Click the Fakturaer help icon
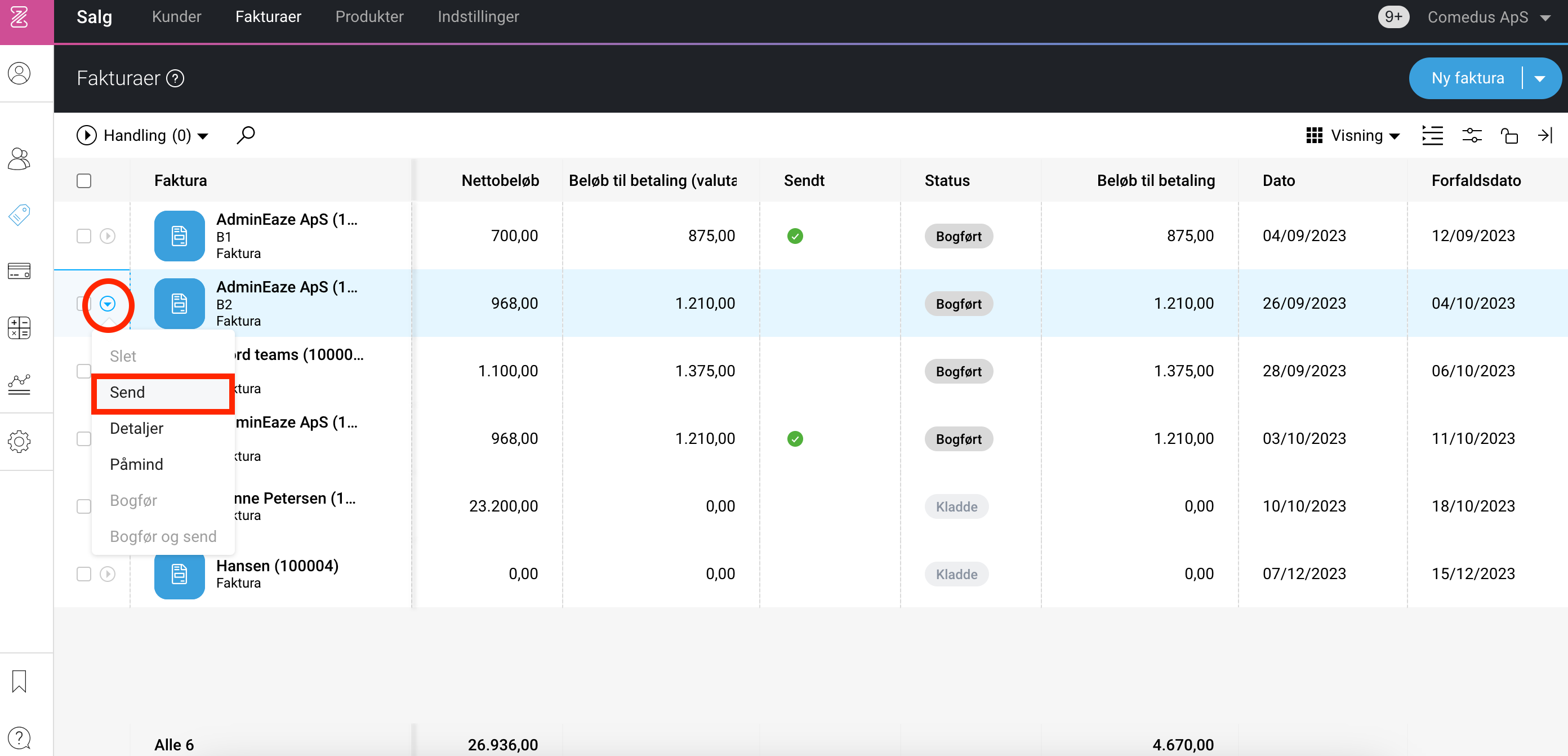1568x756 pixels. (x=175, y=78)
